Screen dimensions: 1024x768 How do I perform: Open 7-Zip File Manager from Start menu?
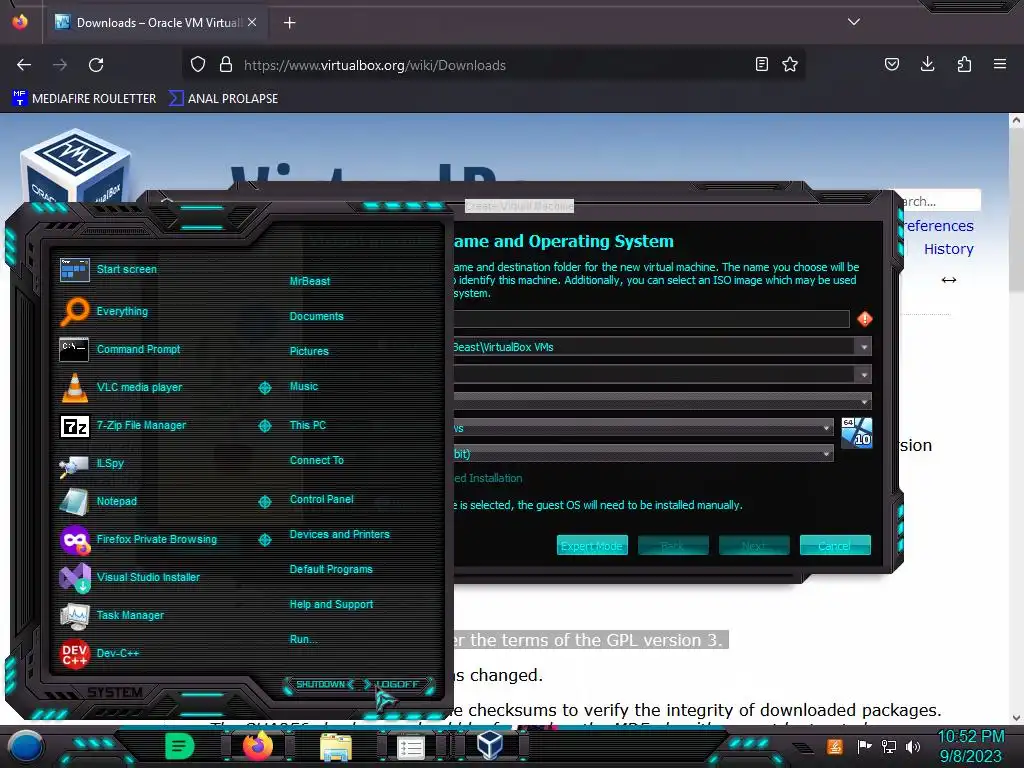(74, 426)
